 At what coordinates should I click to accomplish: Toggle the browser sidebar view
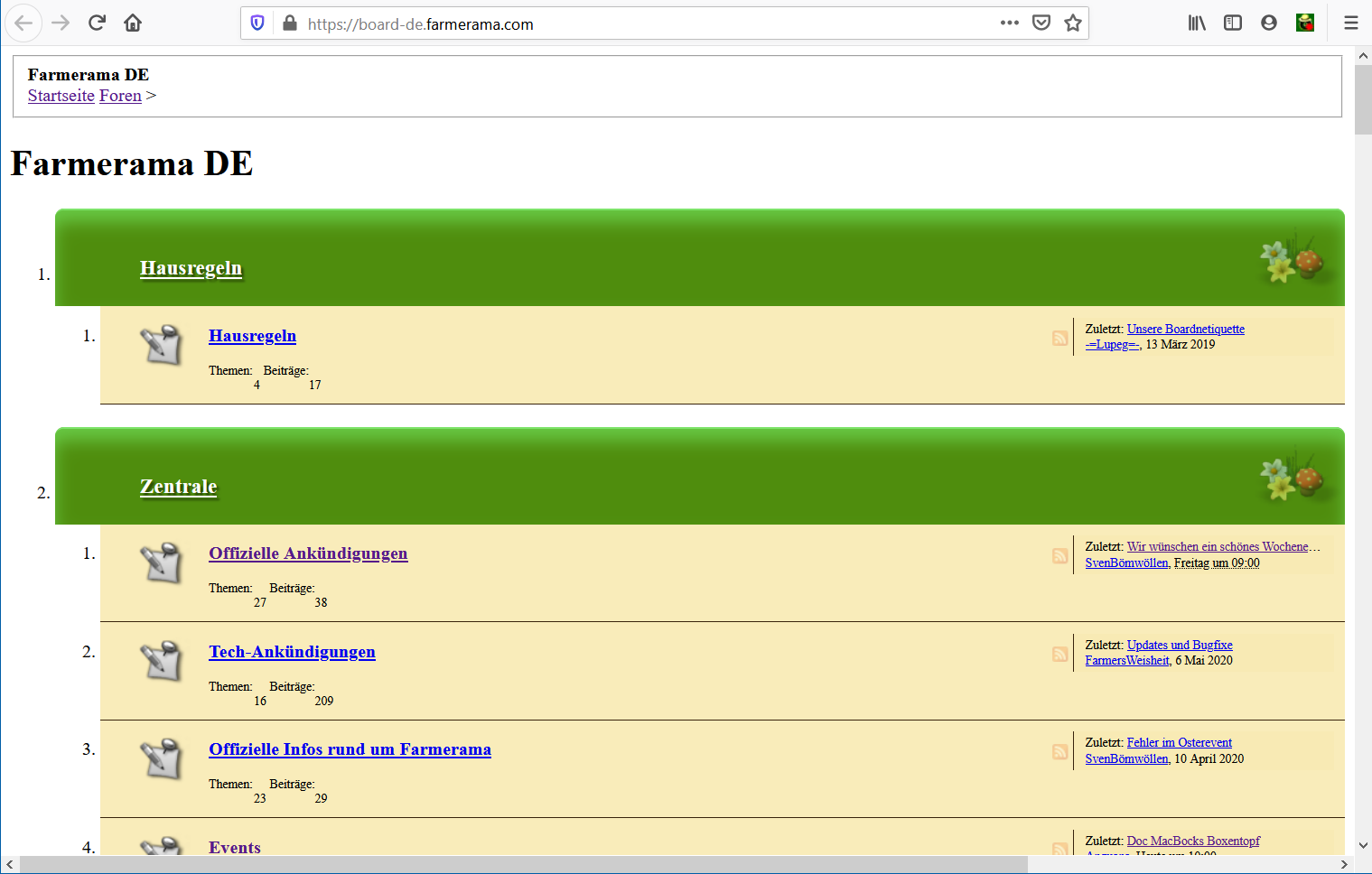click(x=1233, y=23)
